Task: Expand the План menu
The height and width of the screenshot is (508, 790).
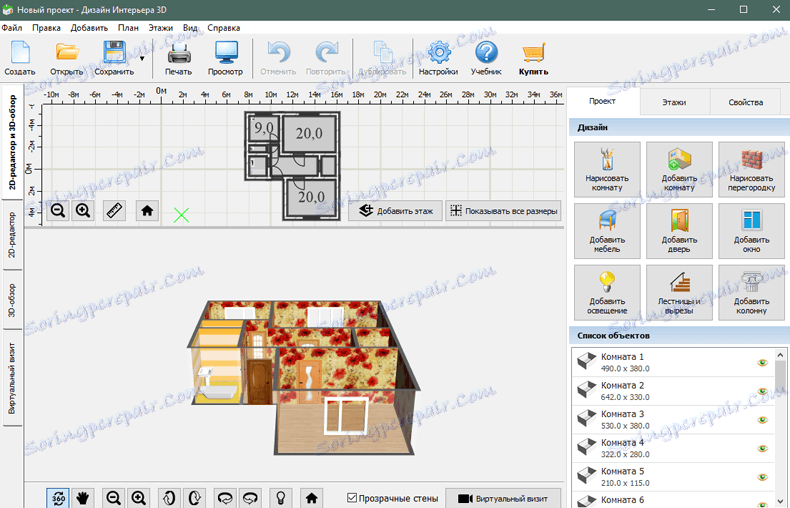Action: coord(128,28)
